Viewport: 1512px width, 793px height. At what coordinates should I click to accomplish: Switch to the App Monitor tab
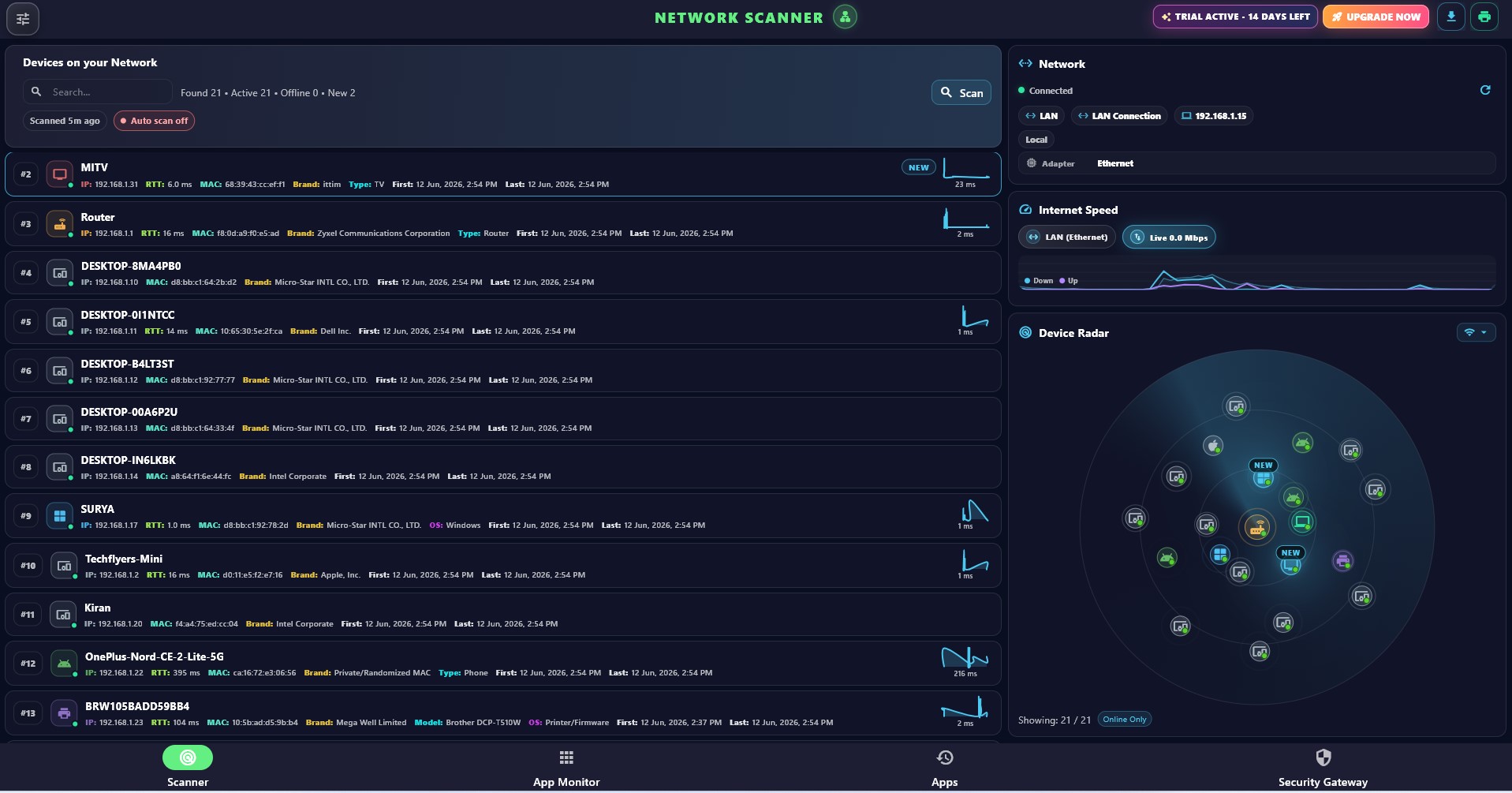click(x=566, y=768)
